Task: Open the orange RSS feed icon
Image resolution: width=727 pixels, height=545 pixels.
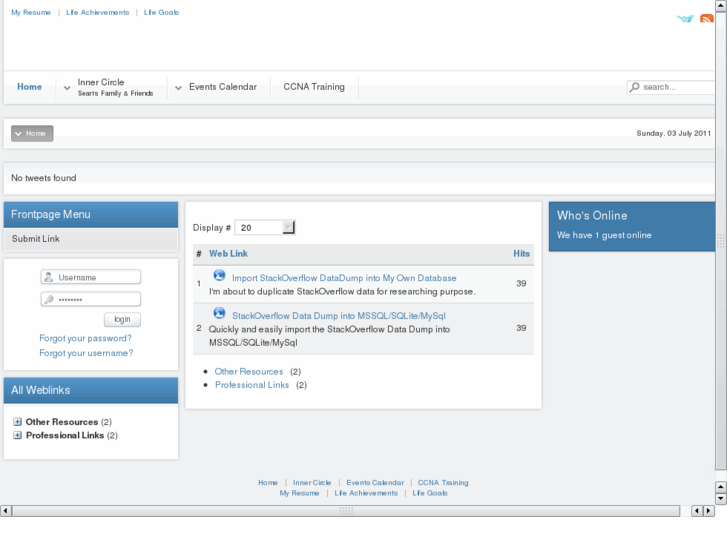Action: tap(707, 19)
